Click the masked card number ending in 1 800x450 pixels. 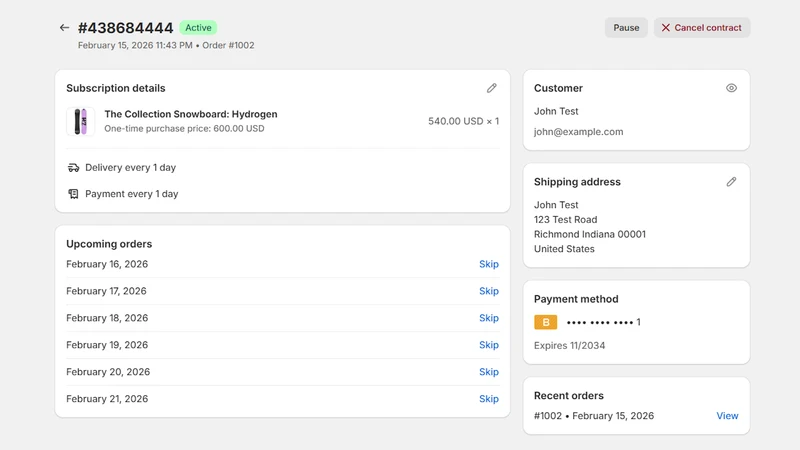(604, 322)
